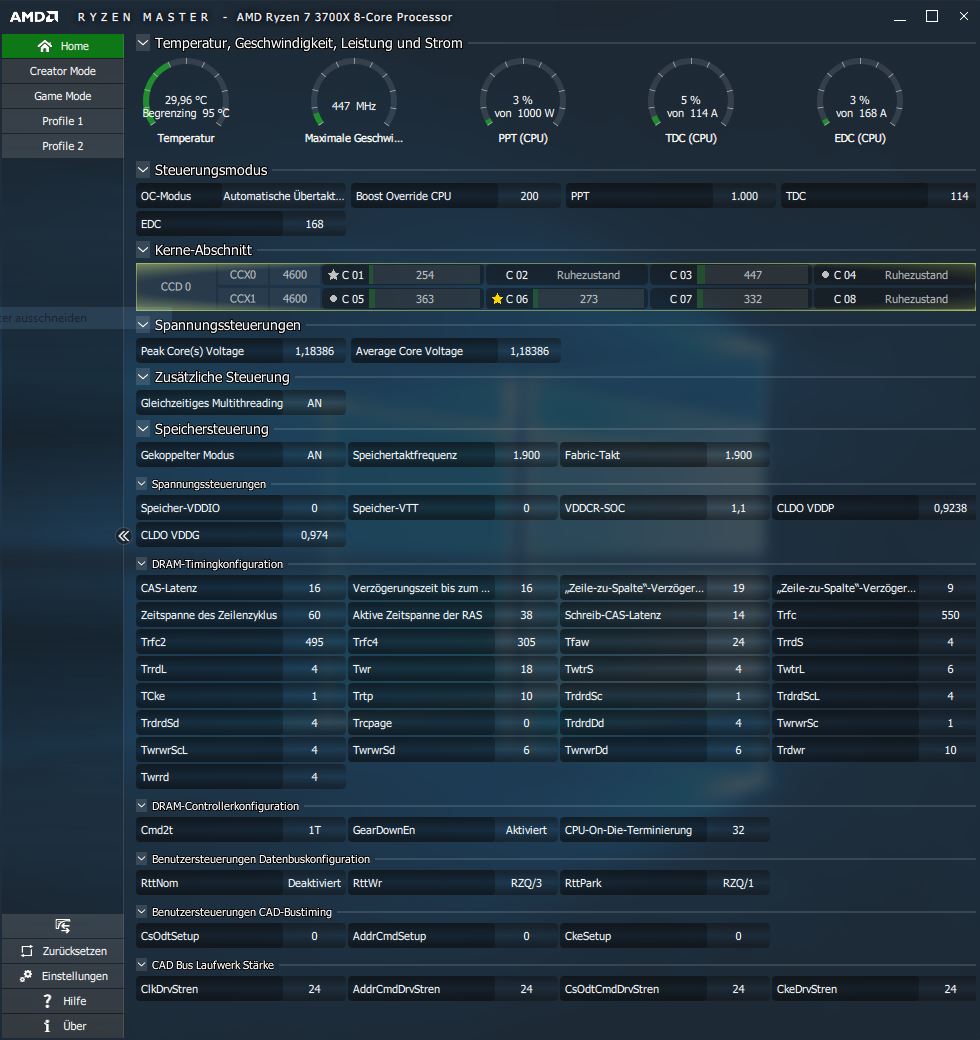Click OC-Modus Automatische Übertaktung field

(x=283, y=196)
